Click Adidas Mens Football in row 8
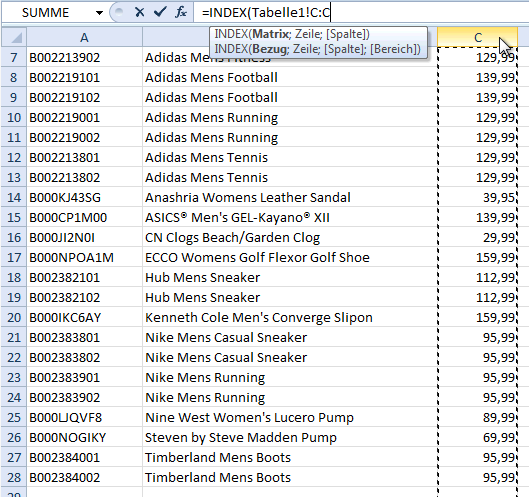 [x=290, y=77]
